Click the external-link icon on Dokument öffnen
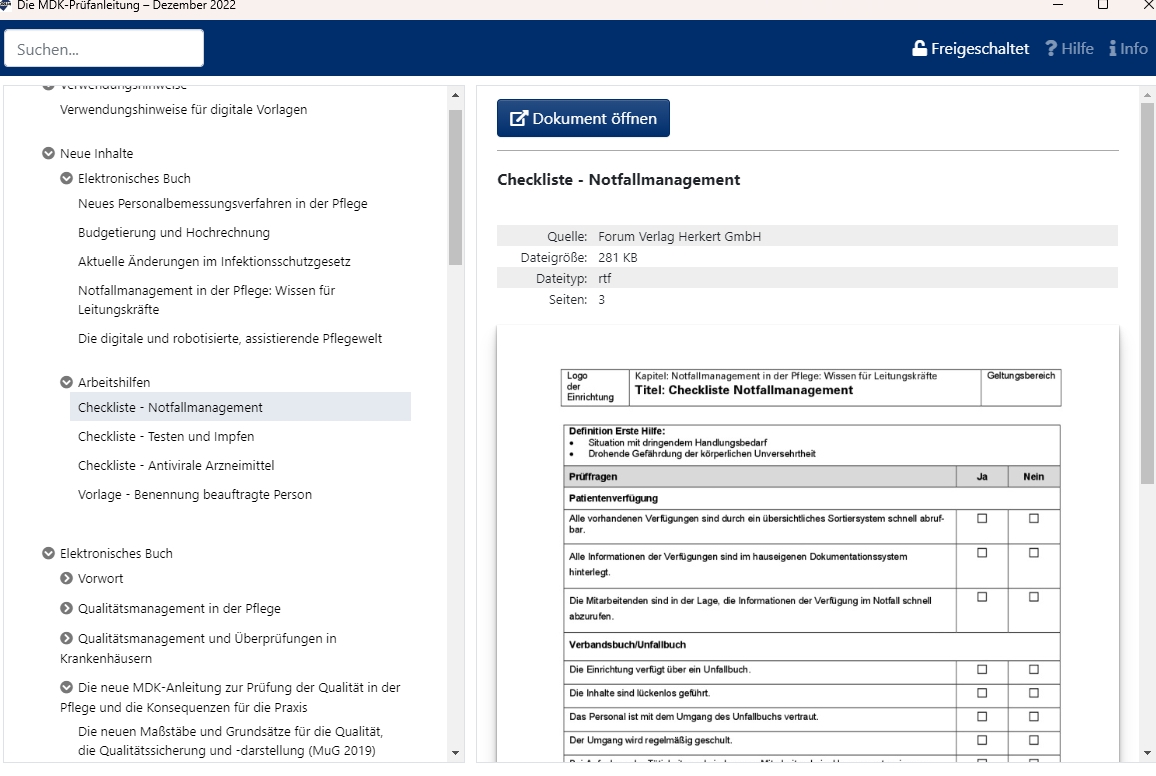The width and height of the screenshot is (1156, 776). click(x=519, y=118)
